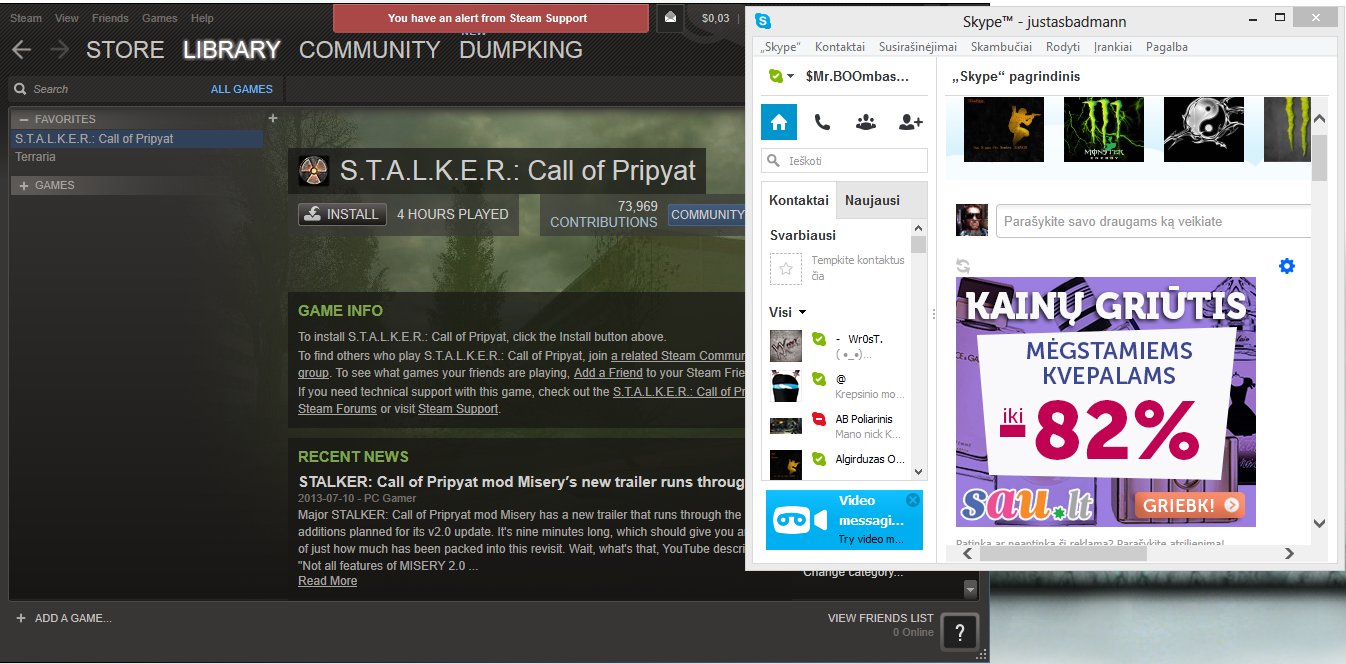
Task: Click the favorites star placeholder in Skype
Action: coord(786,268)
